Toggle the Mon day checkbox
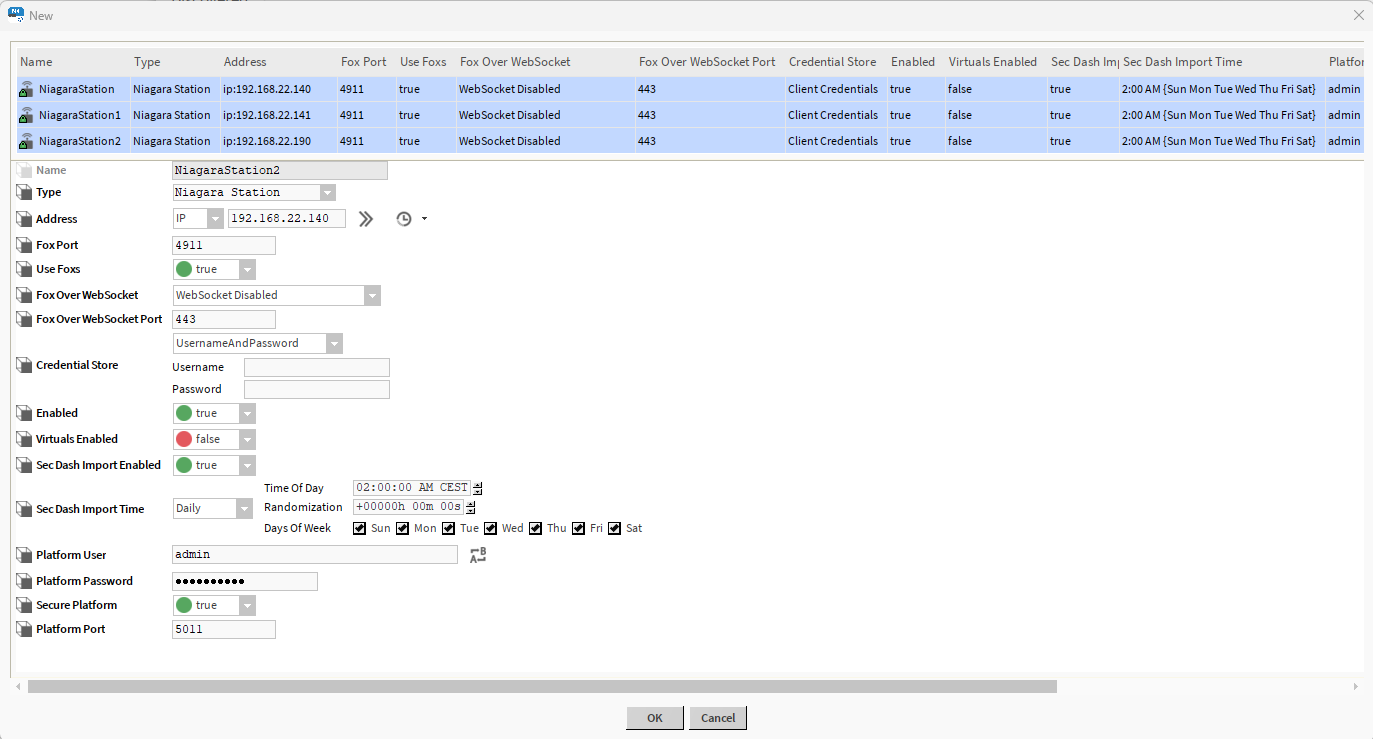The image size is (1373, 739). click(x=403, y=528)
